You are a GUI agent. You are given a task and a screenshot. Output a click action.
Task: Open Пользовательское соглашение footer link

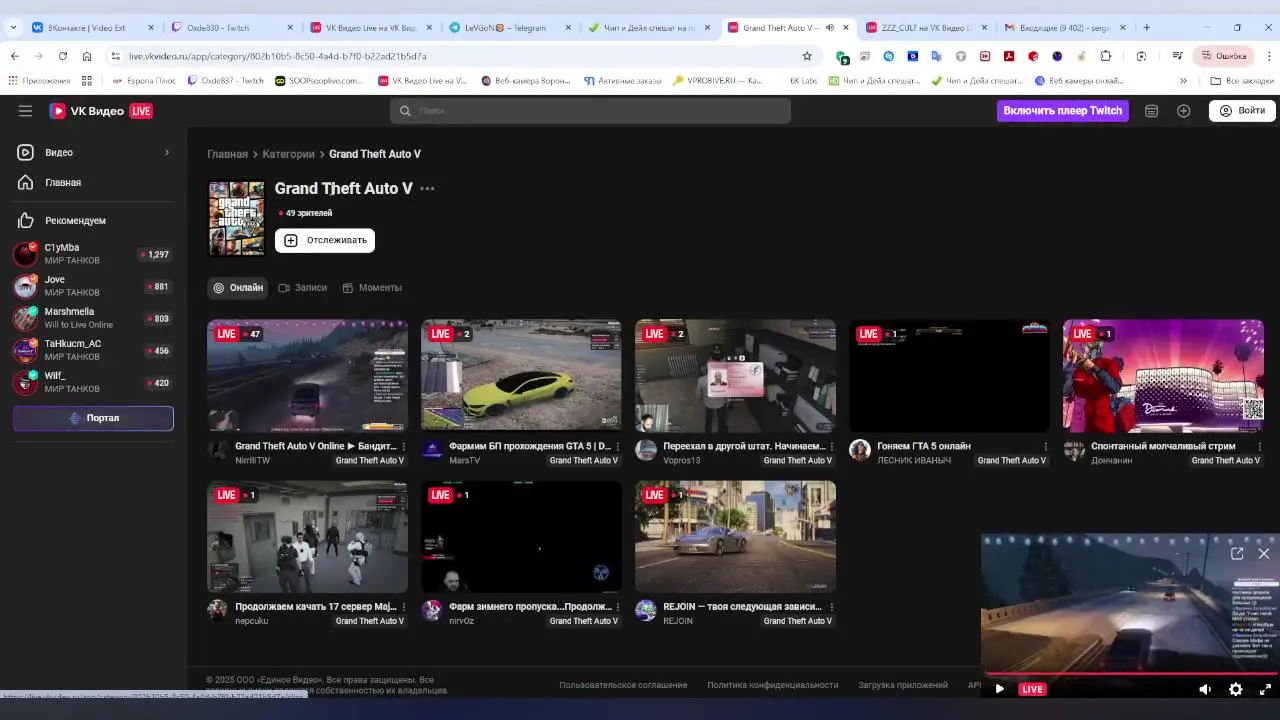tap(623, 685)
